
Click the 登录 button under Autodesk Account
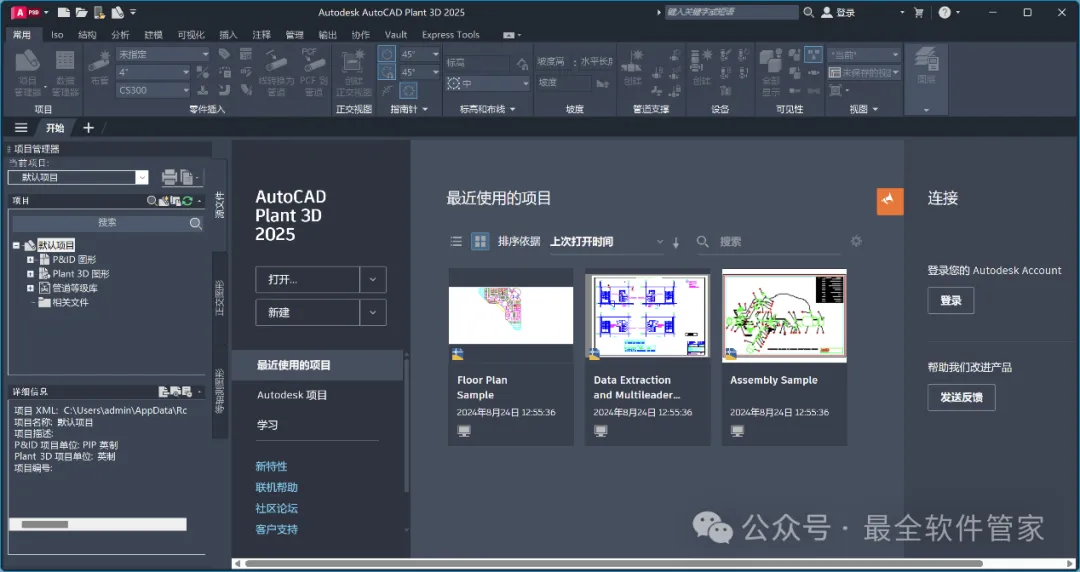point(951,300)
